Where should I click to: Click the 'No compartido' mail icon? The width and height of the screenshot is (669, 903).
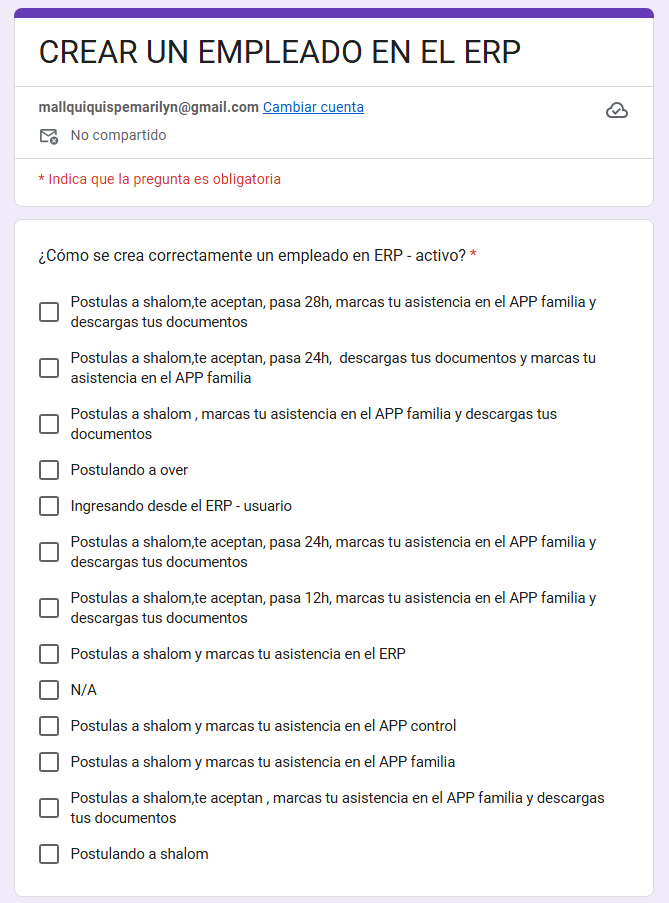coord(48,136)
